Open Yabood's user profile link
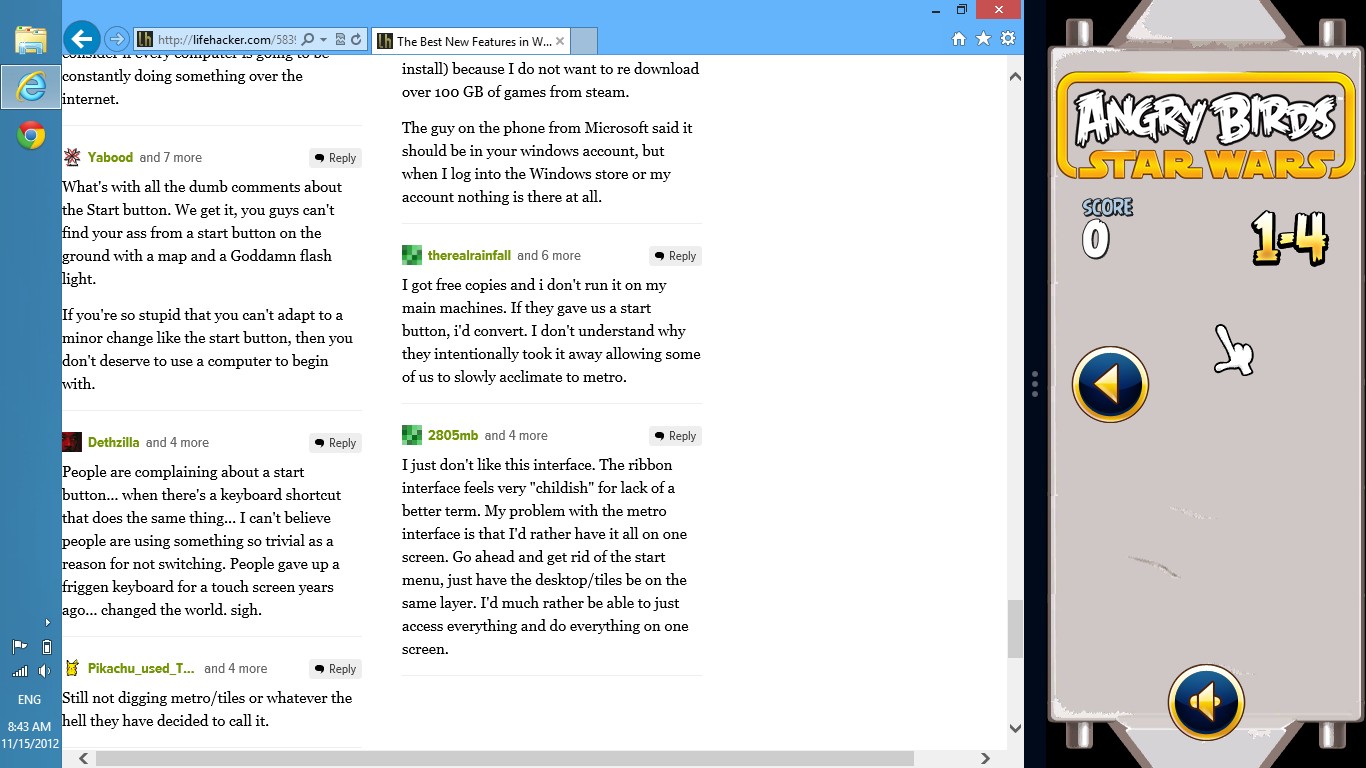 110,157
